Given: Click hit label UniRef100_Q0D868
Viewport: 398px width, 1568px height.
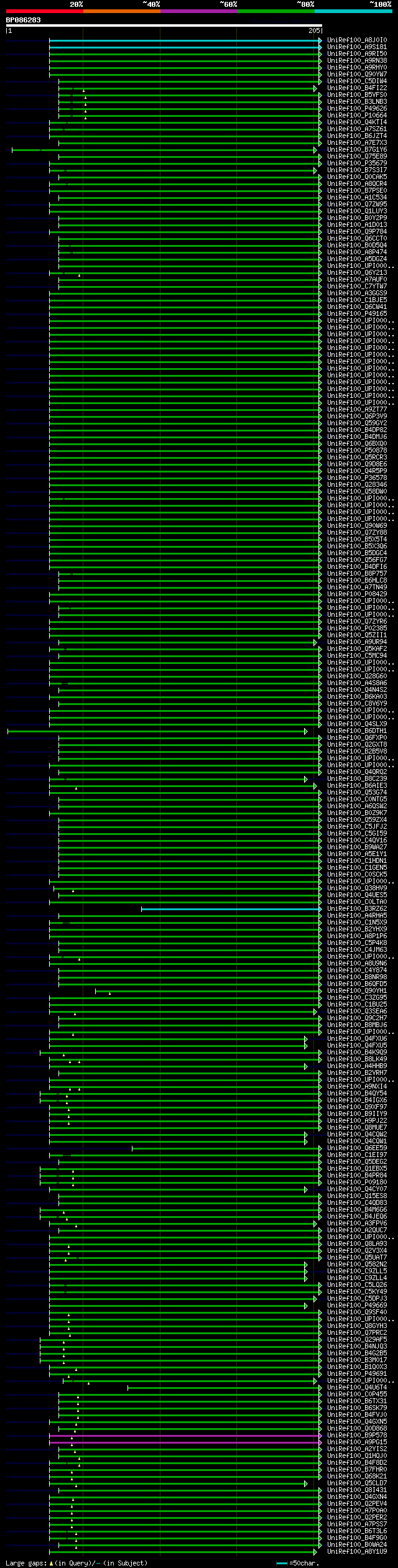Looking at the screenshot, I should tap(357, 1429).
